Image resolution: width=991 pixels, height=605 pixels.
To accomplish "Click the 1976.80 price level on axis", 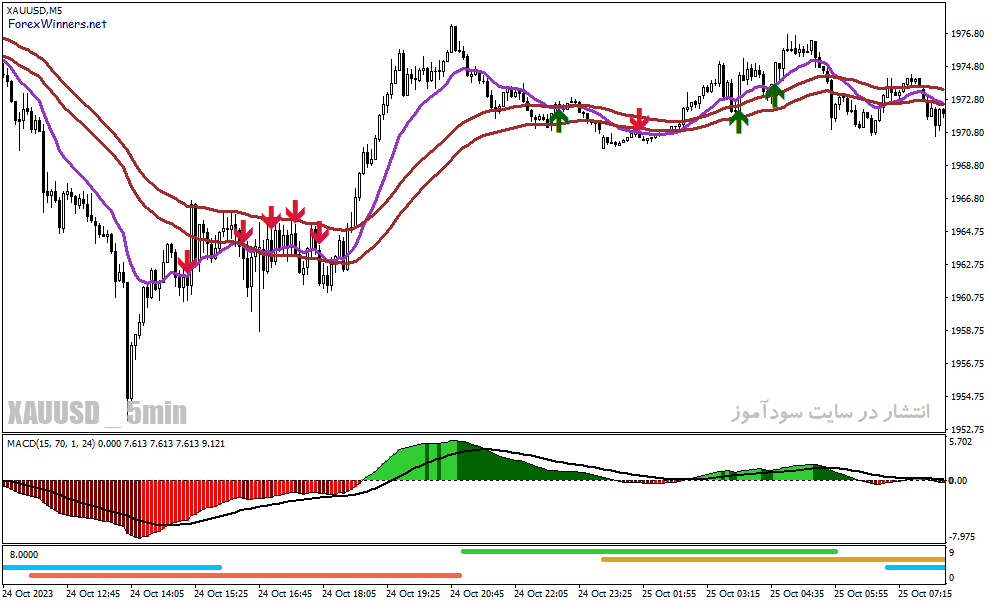I will pyautogui.click(x=967, y=34).
